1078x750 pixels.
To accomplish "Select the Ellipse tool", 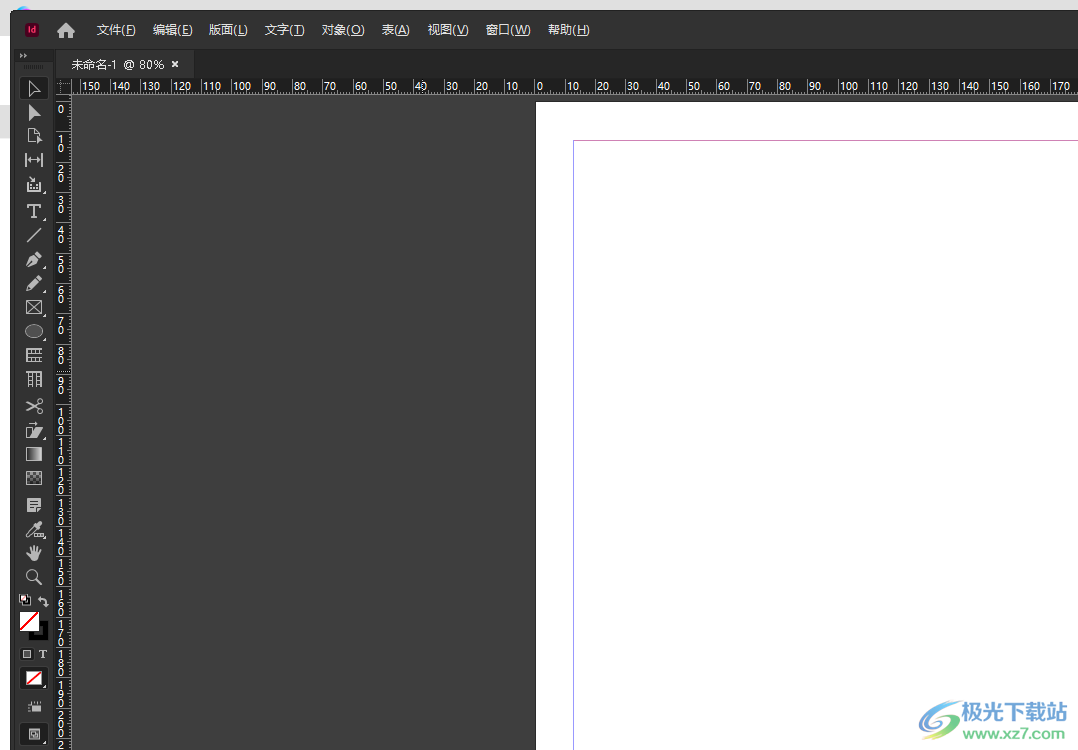I will pos(34,331).
